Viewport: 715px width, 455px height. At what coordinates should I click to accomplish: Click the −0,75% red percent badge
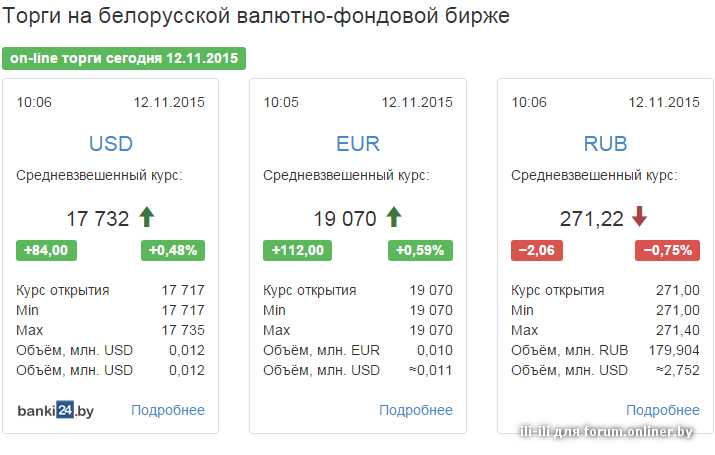point(668,250)
